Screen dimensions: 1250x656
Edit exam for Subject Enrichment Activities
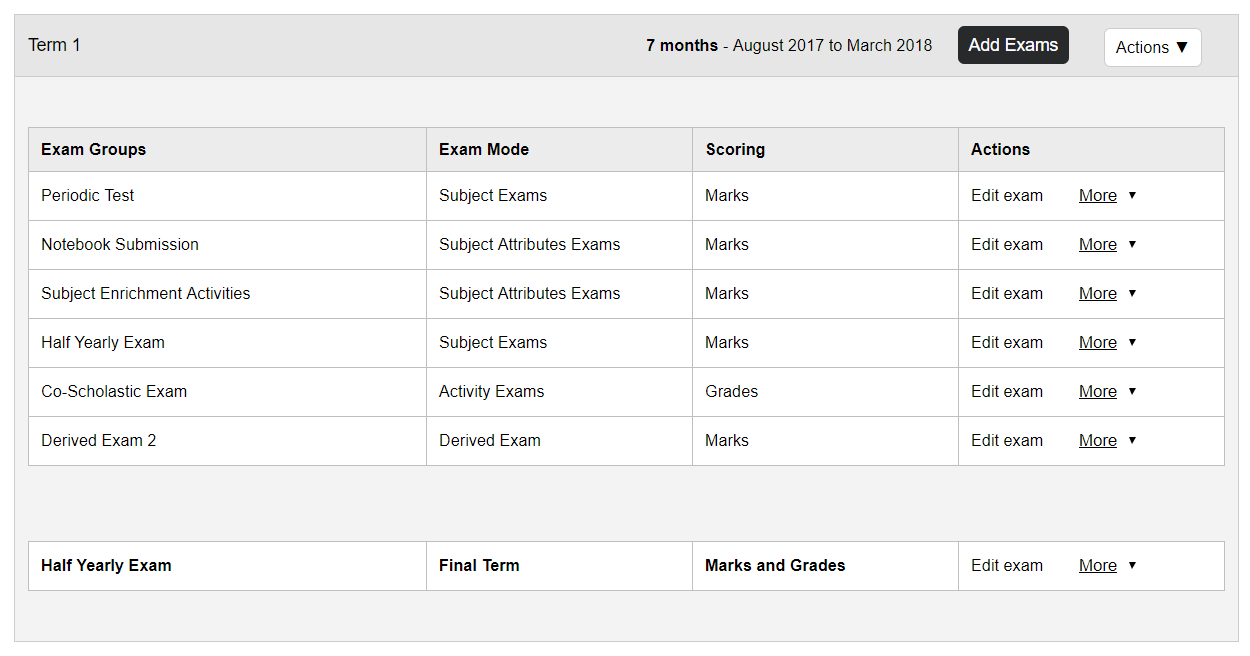tap(1007, 294)
